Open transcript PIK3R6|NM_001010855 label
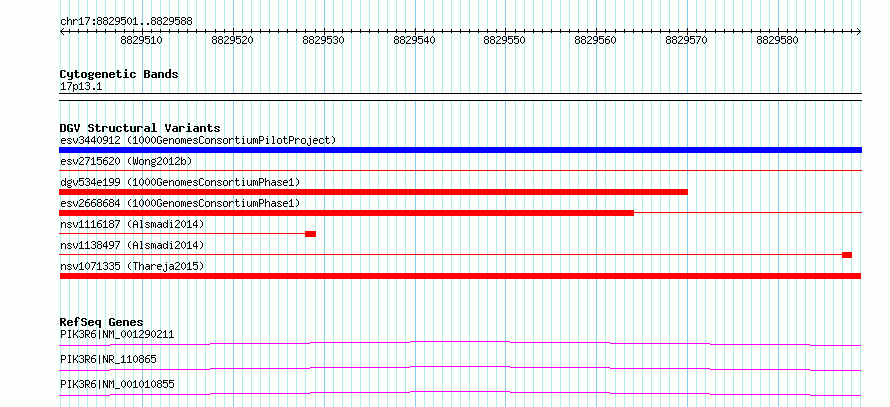 (117, 385)
